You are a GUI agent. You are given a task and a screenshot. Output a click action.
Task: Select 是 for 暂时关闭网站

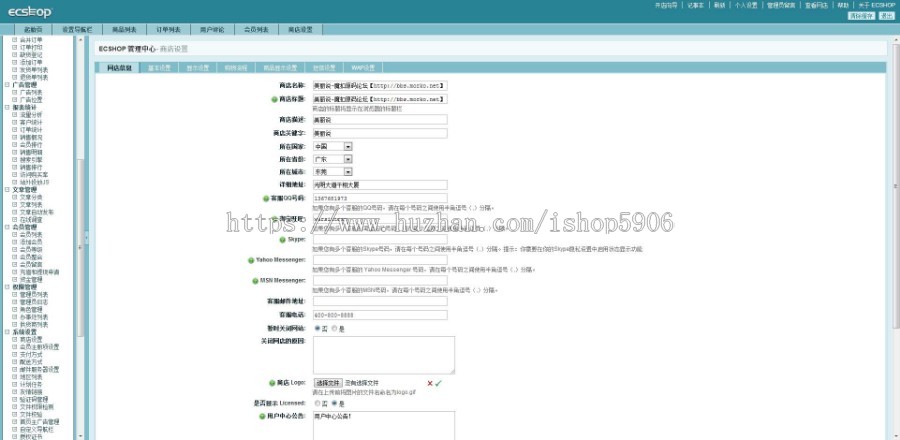click(x=335, y=329)
